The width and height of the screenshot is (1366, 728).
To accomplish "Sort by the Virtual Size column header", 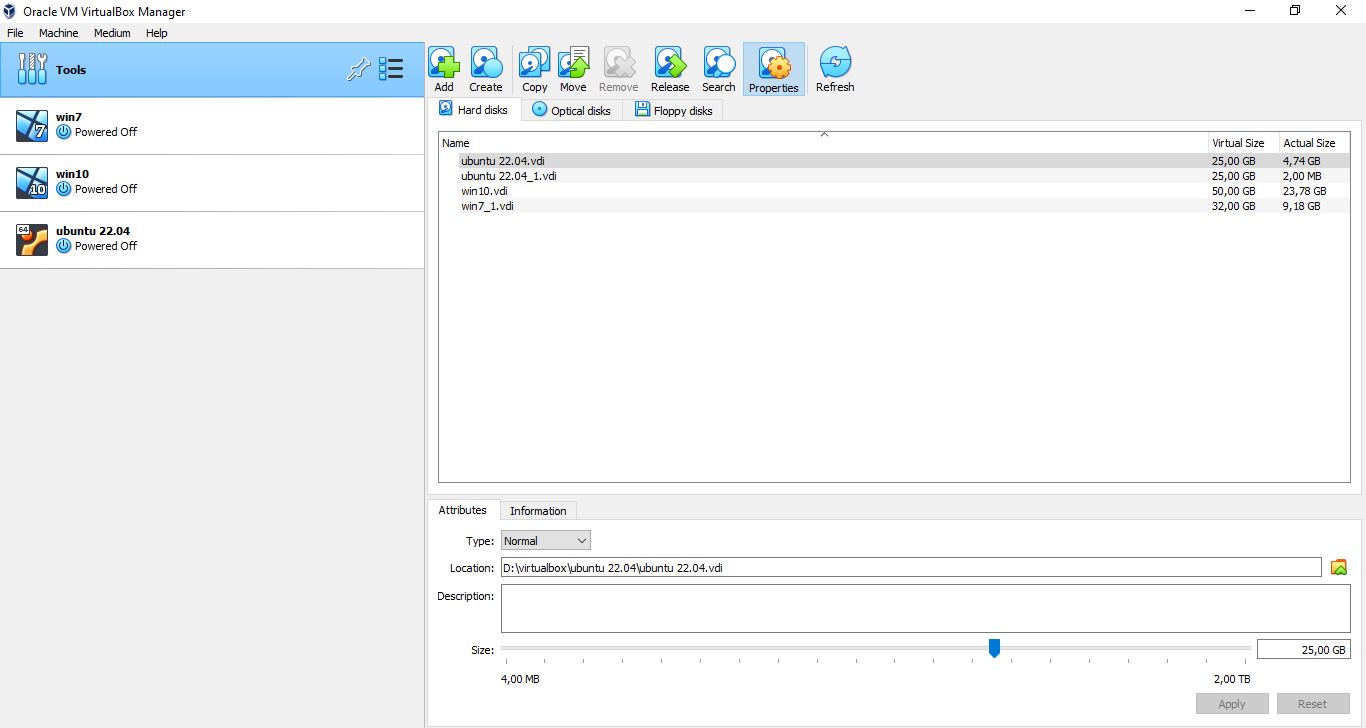I will click(1243, 143).
